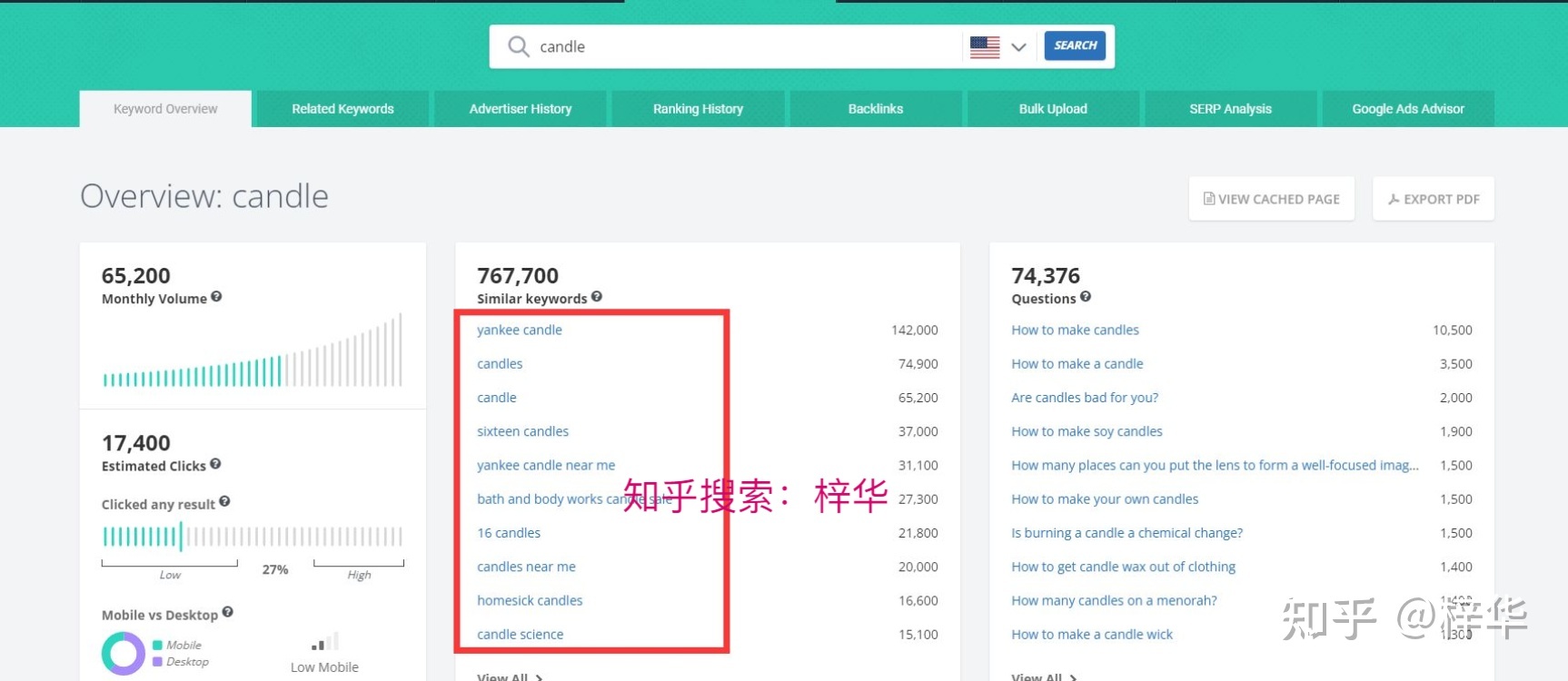Open How to make a candle wick

[1092, 634]
